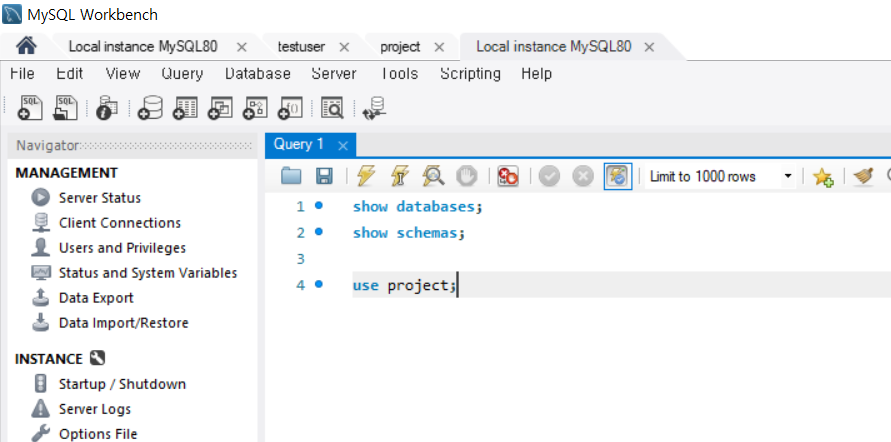Open the Scripting menu
Viewport: 891px width, 442px height.
click(470, 73)
